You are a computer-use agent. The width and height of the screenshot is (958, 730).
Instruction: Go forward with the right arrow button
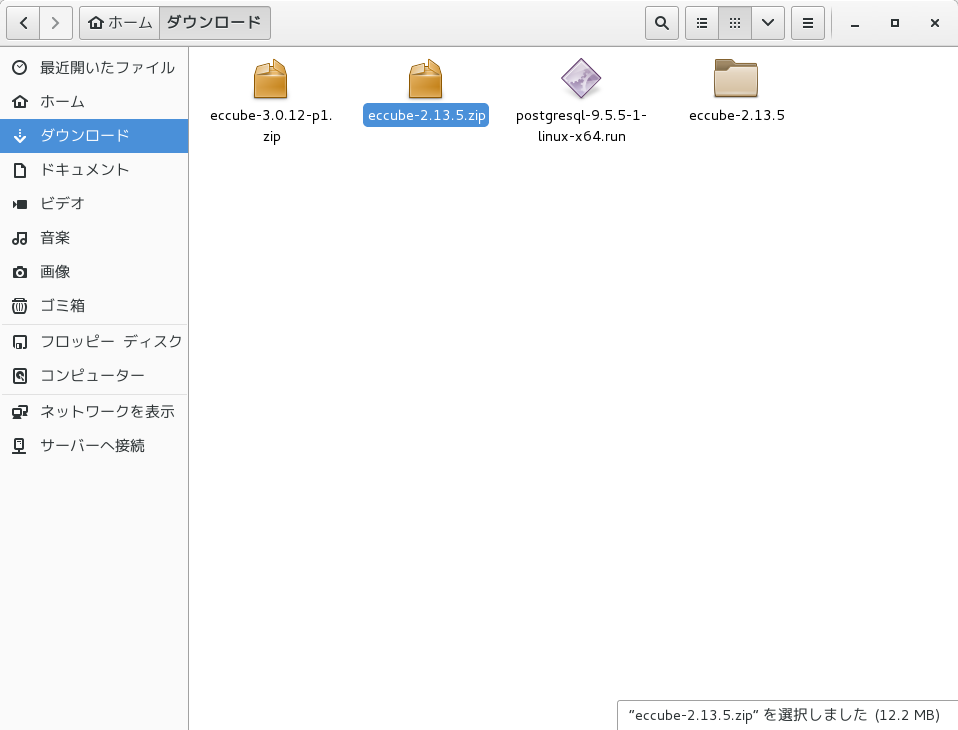(x=56, y=23)
